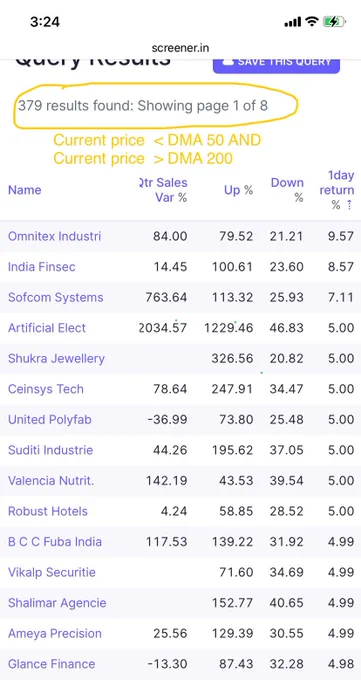Tap the cellular signal bars icon
The height and width of the screenshot is (680, 361).
point(293,22)
